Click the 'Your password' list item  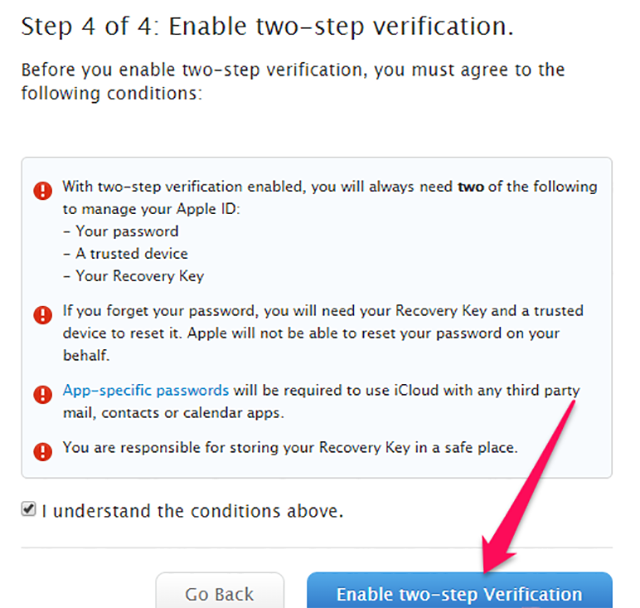click(121, 231)
